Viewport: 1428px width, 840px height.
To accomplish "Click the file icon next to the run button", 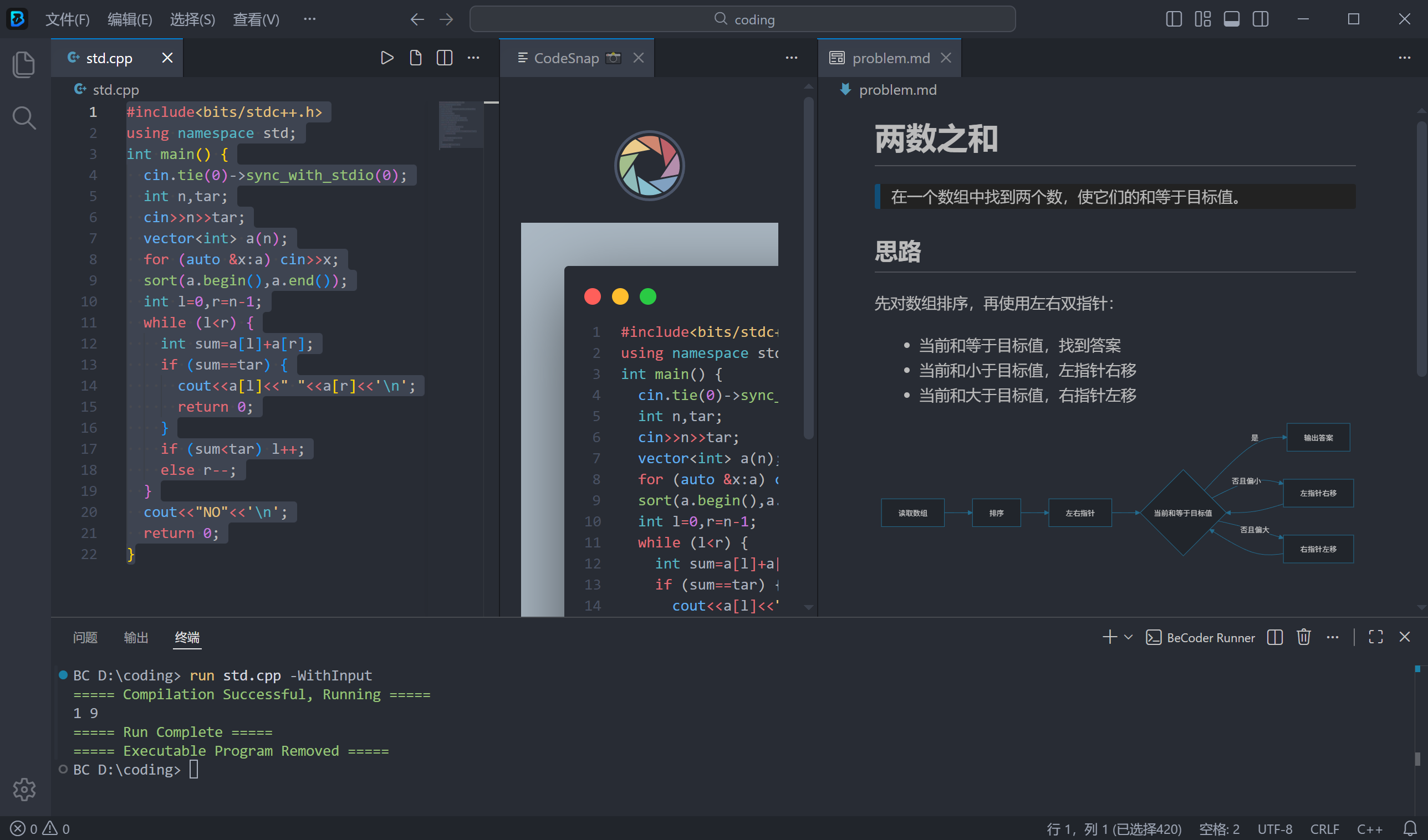I will pyautogui.click(x=416, y=58).
